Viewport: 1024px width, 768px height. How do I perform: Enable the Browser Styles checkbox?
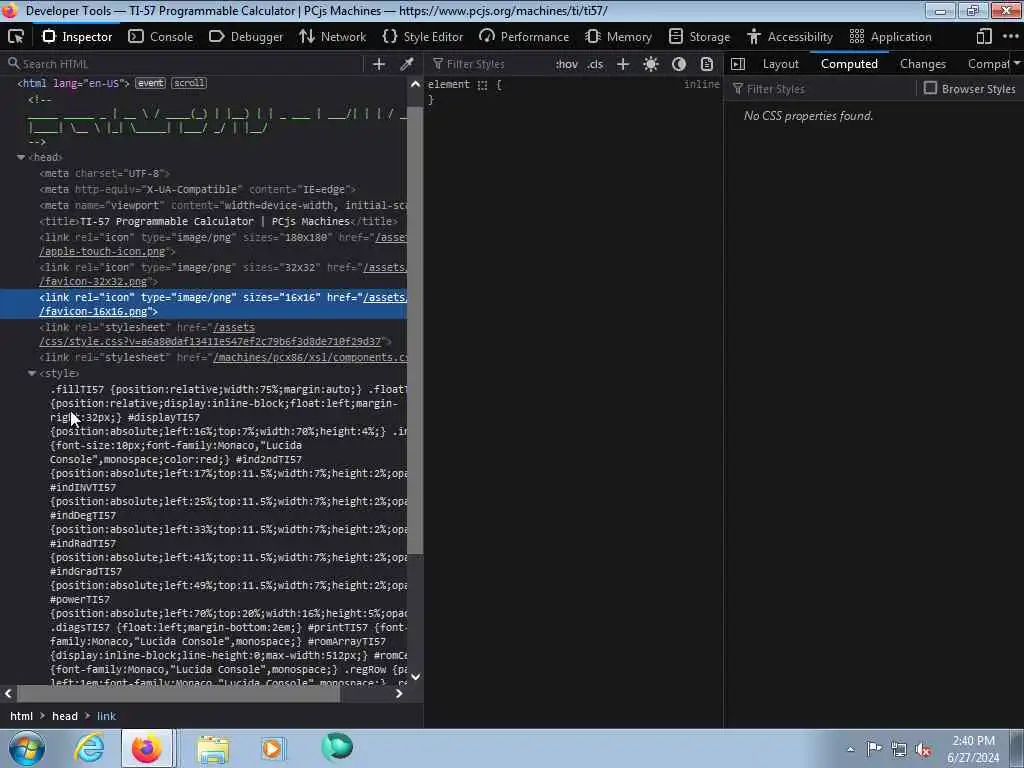pos(931,88)
